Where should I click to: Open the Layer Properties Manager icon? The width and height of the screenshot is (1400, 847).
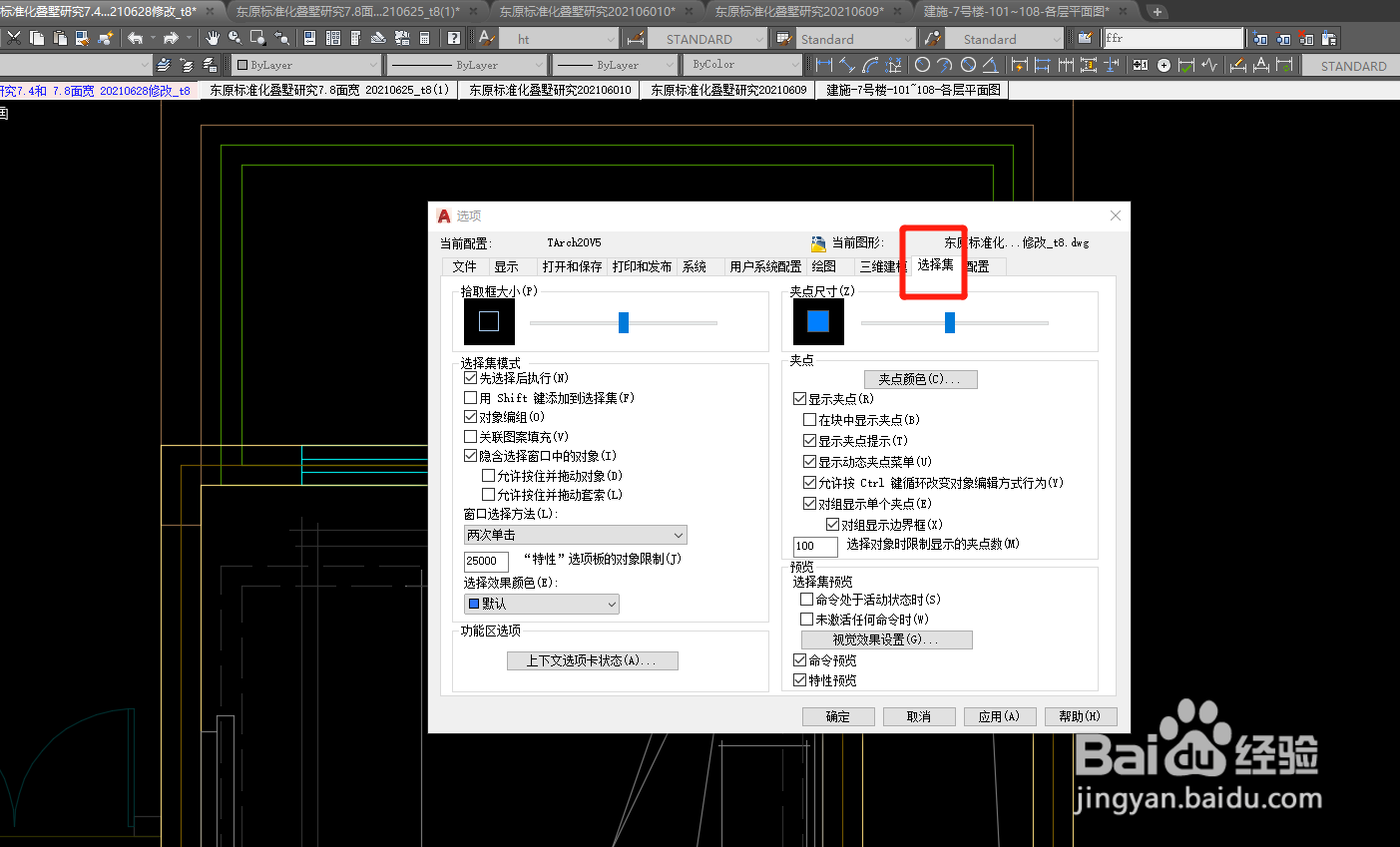[x=164, y=64]
